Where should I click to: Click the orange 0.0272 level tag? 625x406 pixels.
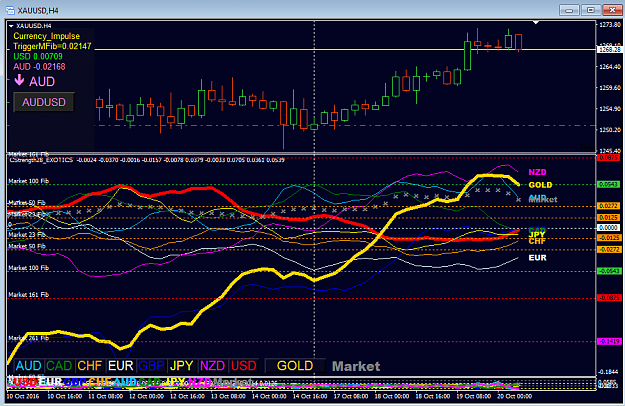coord(609,206)
